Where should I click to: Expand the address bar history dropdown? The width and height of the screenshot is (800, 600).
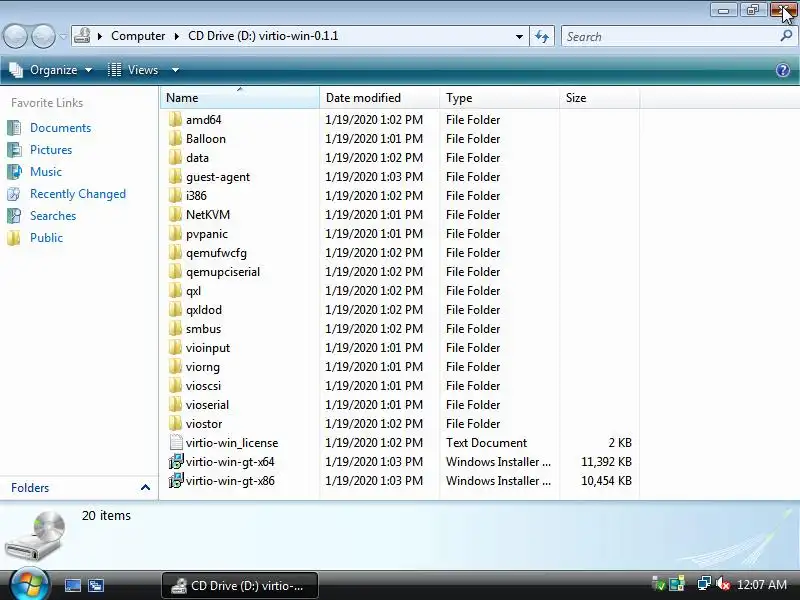click(x=519, y=37)
